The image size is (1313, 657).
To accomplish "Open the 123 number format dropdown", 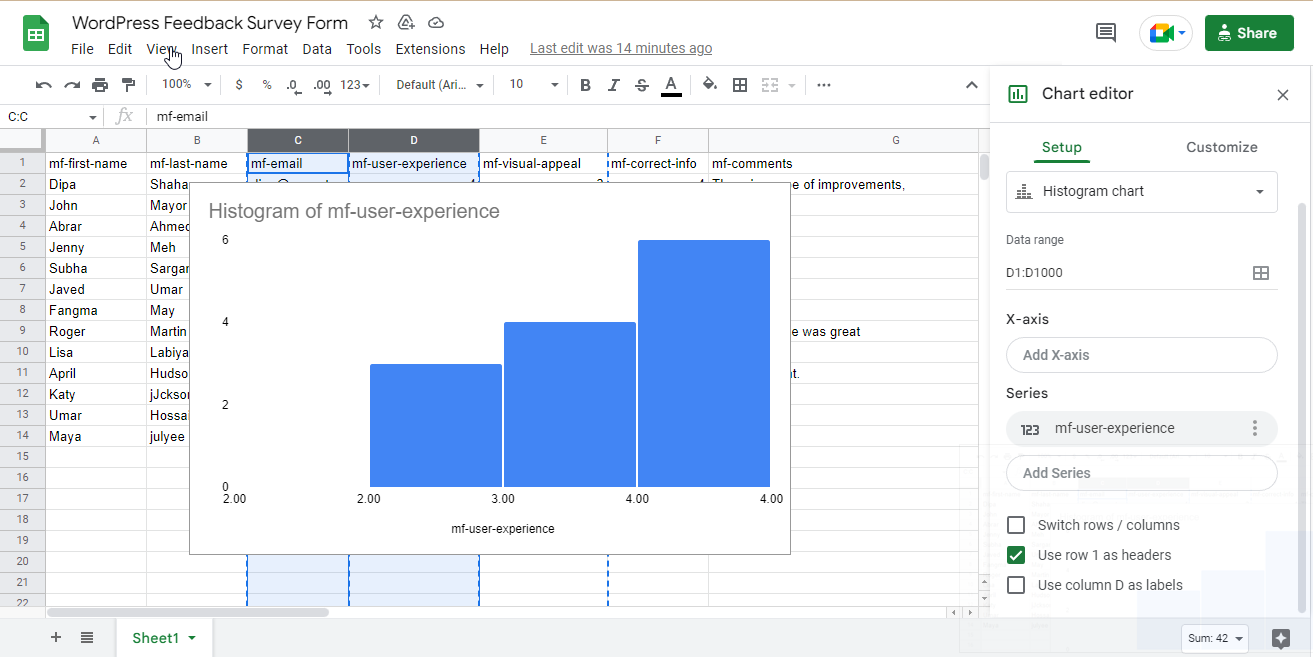I will click(x=355, y=85).
